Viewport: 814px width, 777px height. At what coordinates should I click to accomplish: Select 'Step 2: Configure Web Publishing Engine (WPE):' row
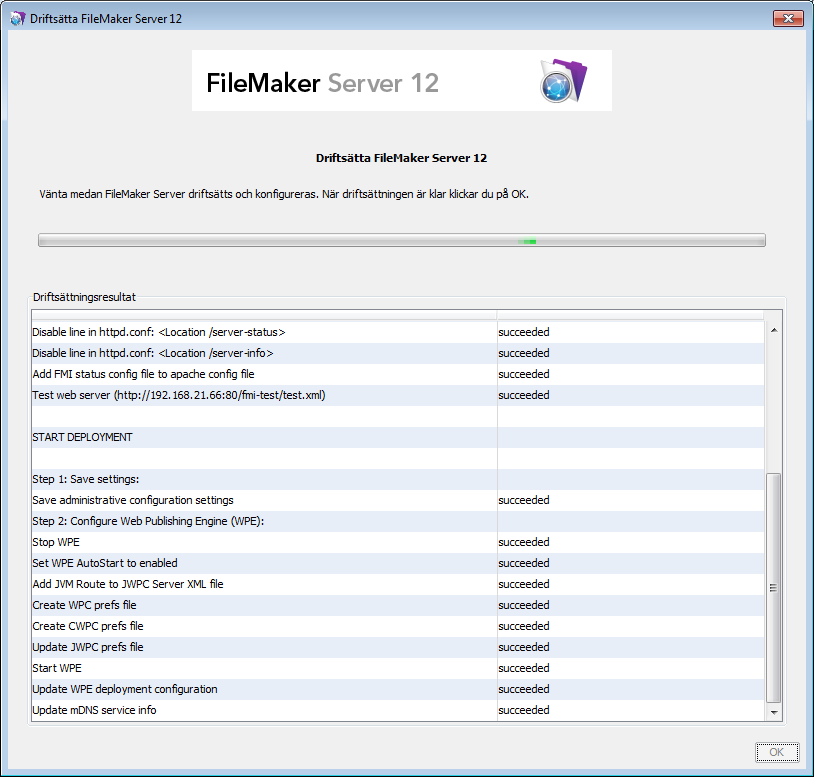coord(398,521)
